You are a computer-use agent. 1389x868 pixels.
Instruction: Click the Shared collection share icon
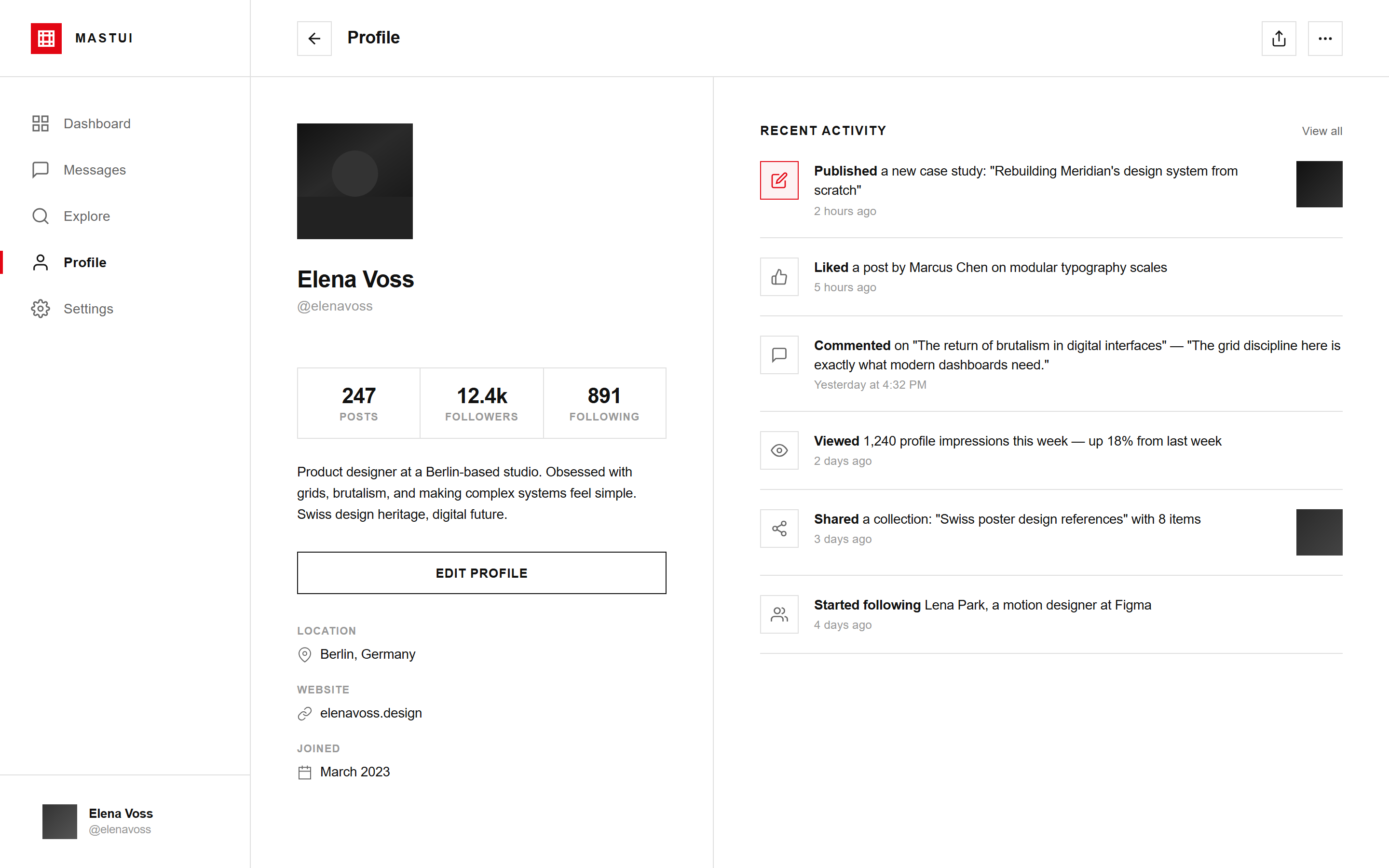(x=779, y=528)
